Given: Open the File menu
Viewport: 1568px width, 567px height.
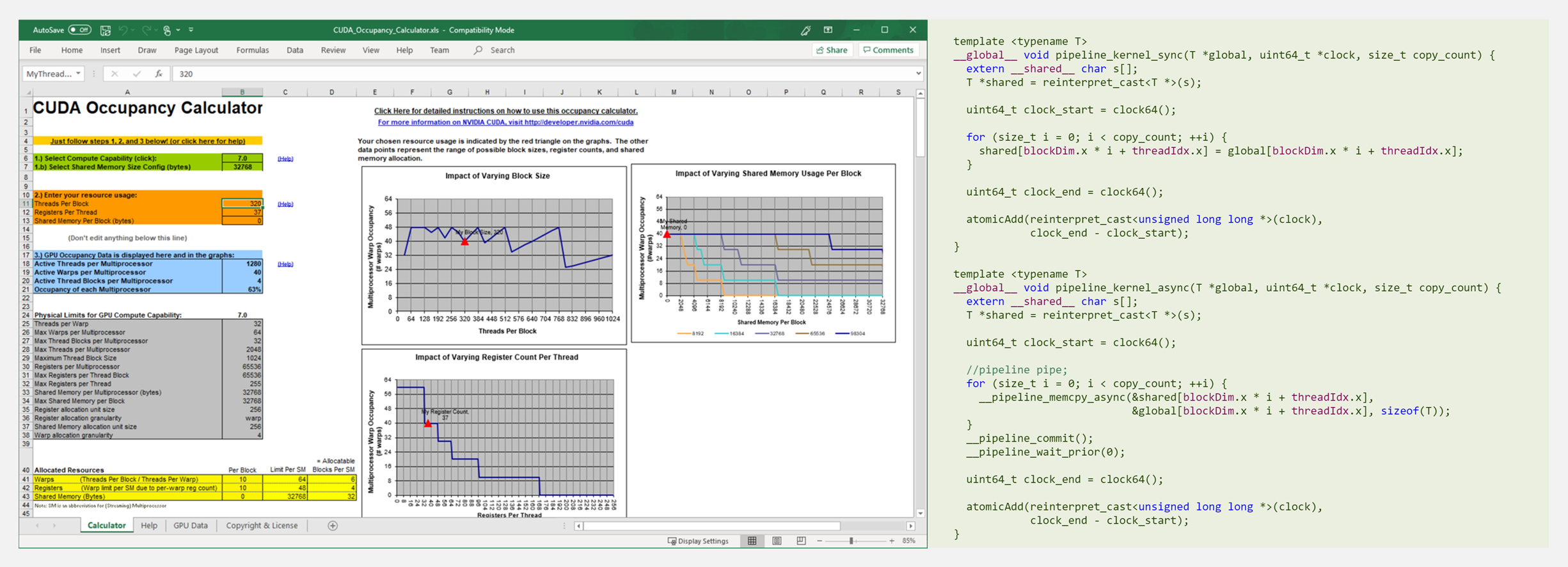Looking at the screenshot, I should [x=35, y=50].
